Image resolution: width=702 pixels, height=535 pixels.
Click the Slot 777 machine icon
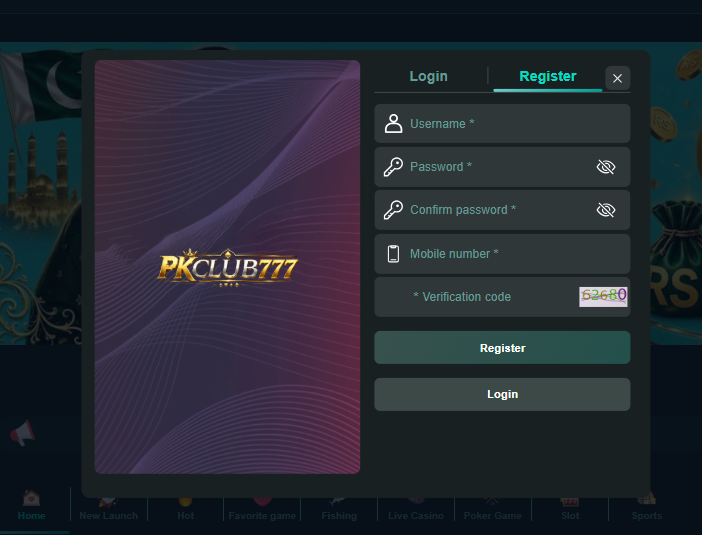click(570, 501)
